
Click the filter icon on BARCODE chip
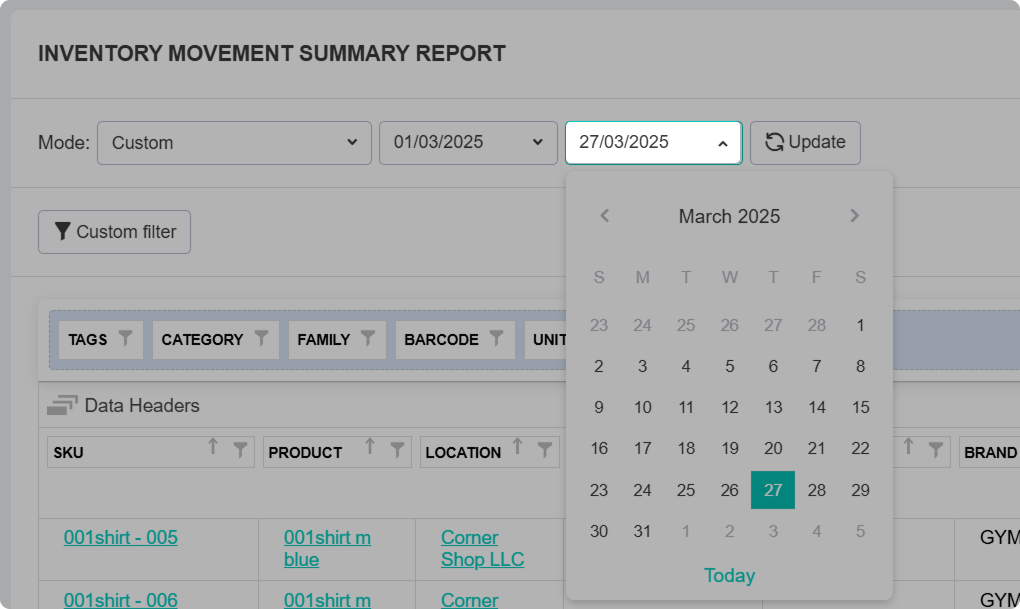coord(497,338)
